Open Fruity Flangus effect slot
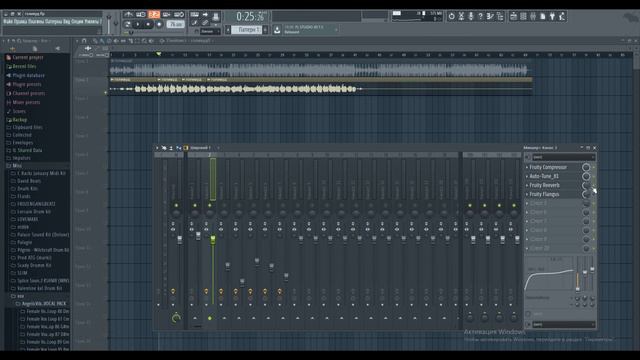640x360 pixels. (x=544, y=194)
